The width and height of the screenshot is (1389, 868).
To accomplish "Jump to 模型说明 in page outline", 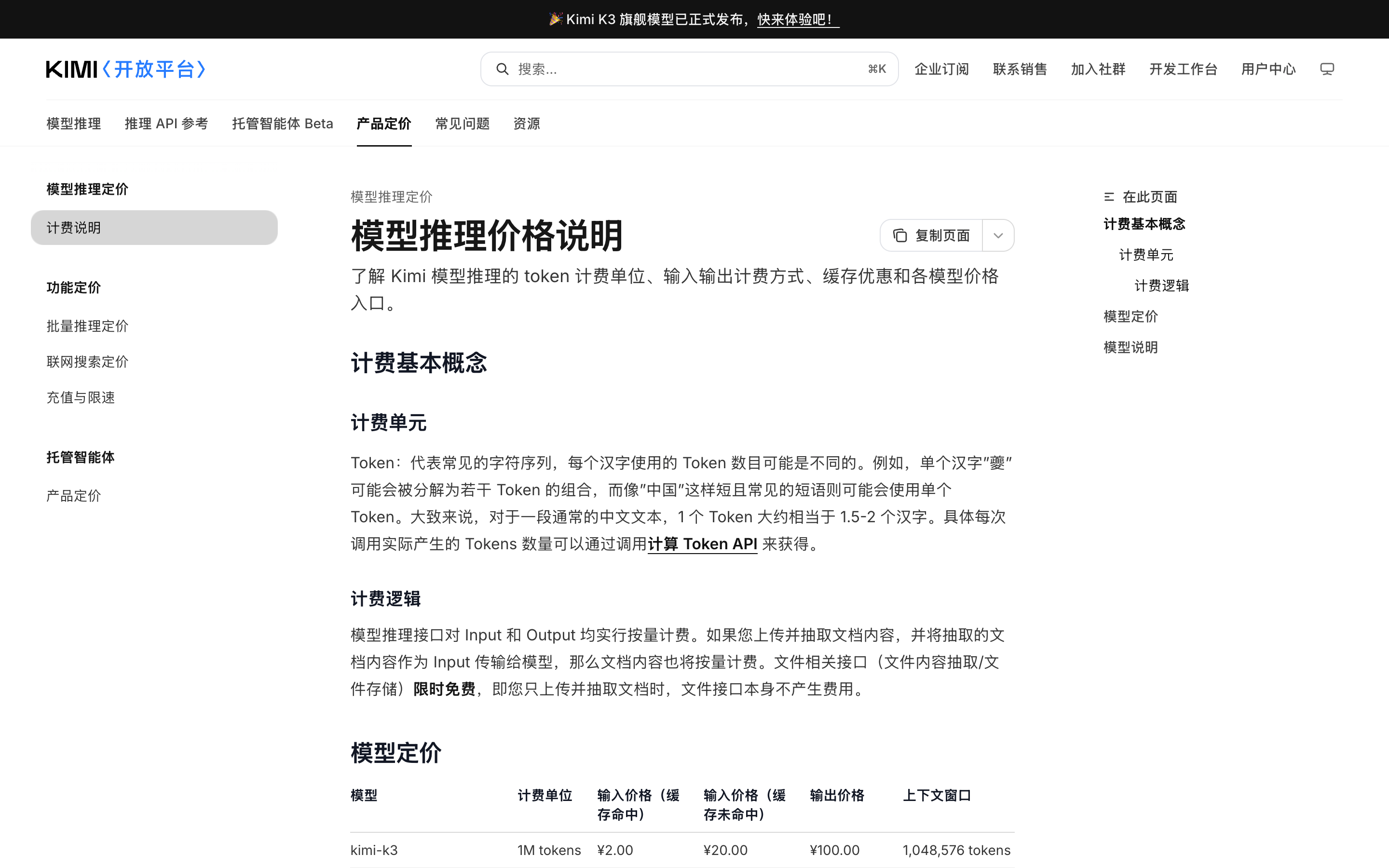I will click(1130, 347).
